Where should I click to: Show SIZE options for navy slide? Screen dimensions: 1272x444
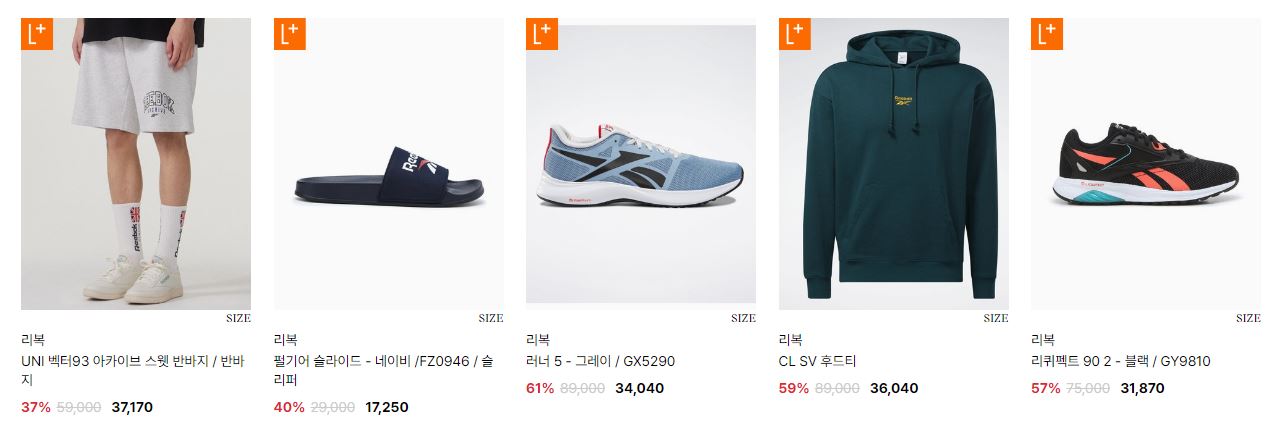point(491,318)
